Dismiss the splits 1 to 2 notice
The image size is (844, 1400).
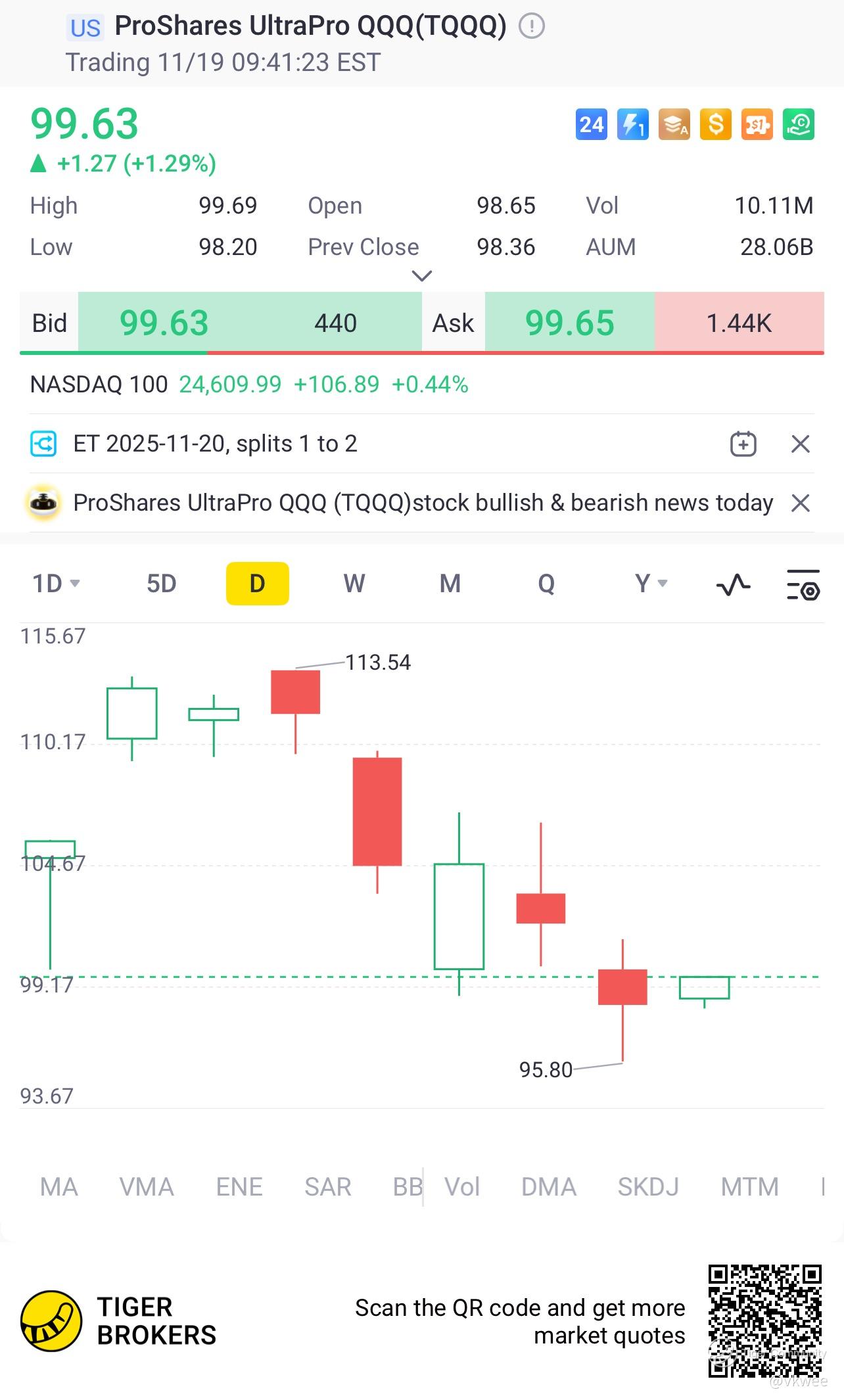[x=800, y=444]
